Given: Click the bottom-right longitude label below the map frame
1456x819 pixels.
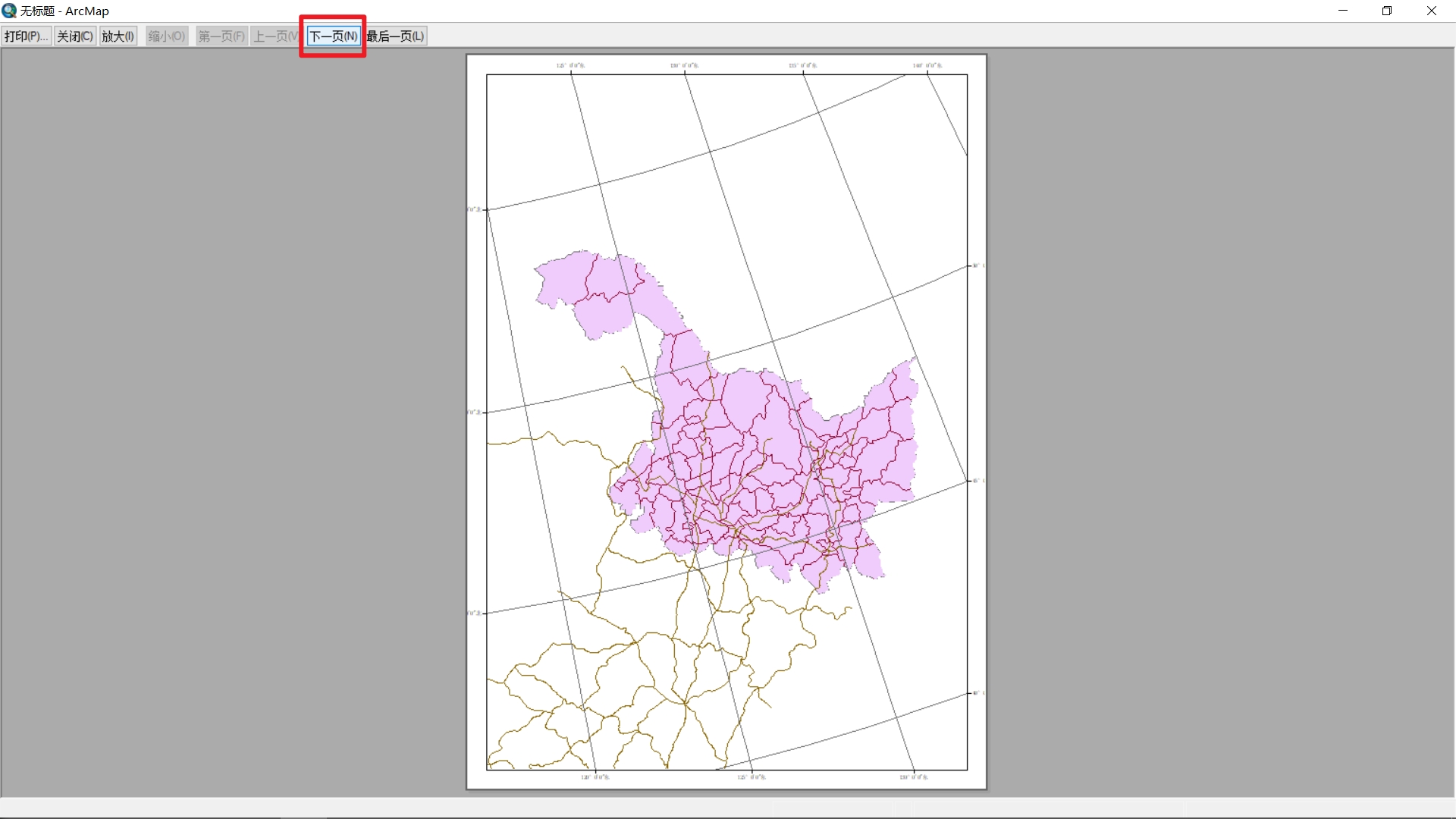Looking at the screenshot, I should coord(914,777).
